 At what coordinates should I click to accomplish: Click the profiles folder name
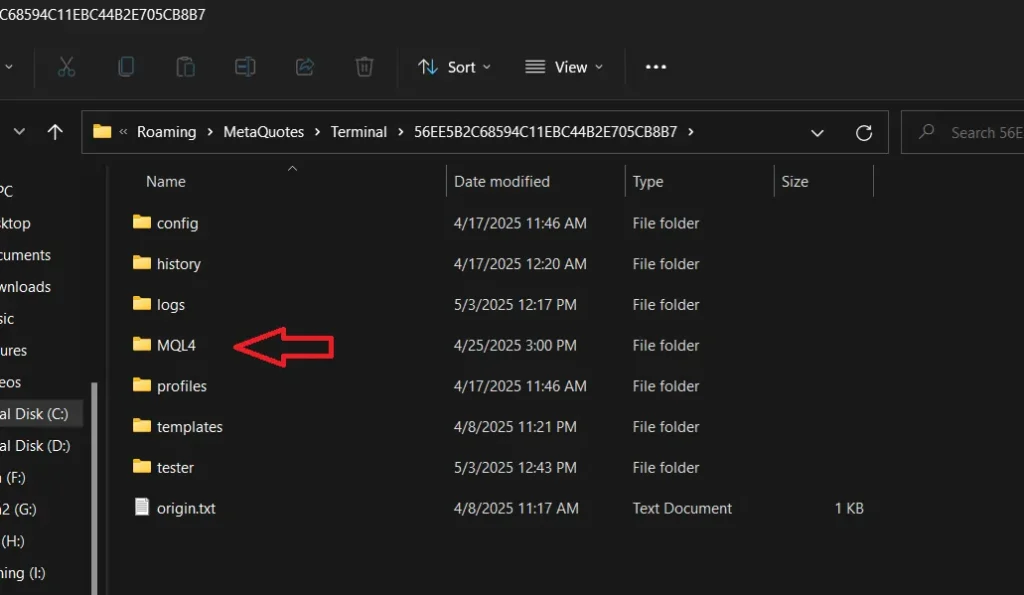[x=182, y=386]
